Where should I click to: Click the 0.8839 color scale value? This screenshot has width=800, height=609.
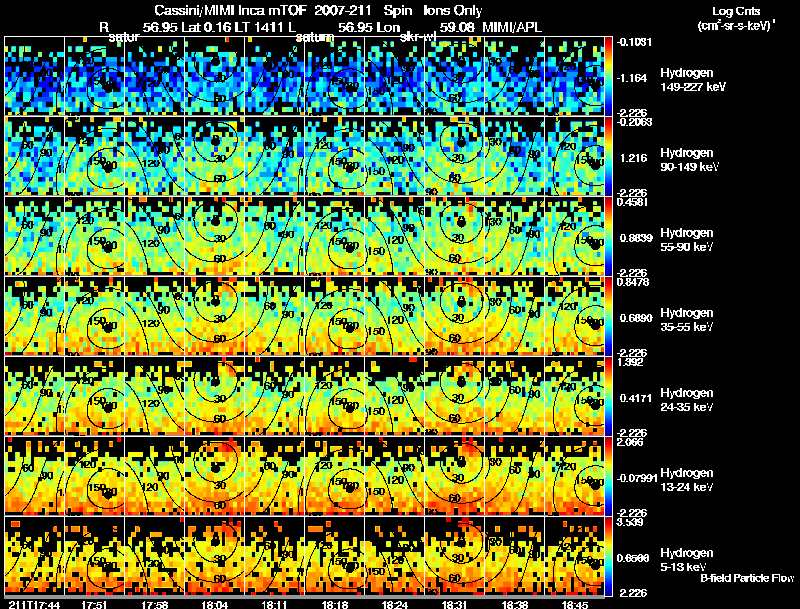636,238
